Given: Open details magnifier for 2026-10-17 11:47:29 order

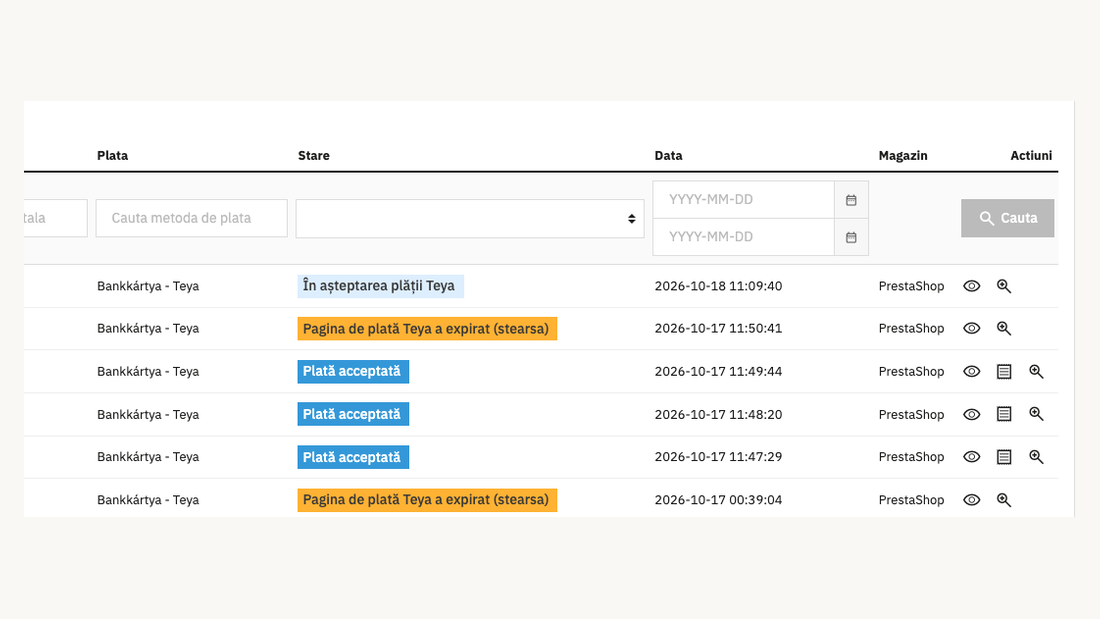Looking at the screenshot, I should pyautogui.click(x=1036, y=457).
